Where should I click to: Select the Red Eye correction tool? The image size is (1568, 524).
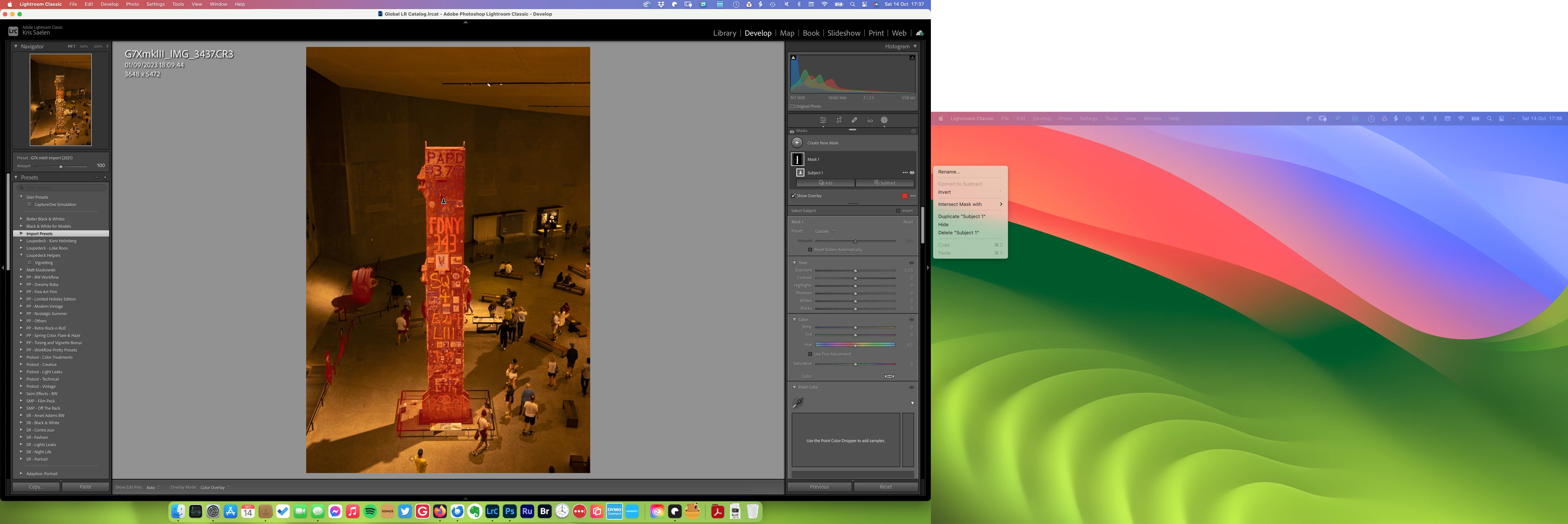870,120
